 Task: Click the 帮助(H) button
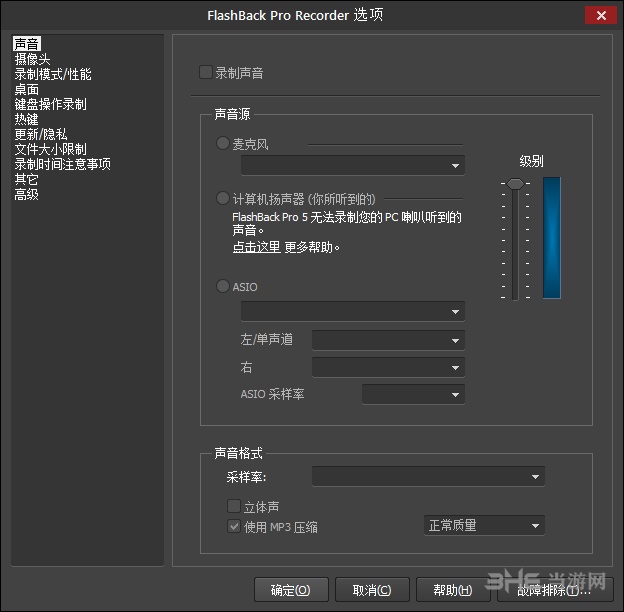click(453, 590)
